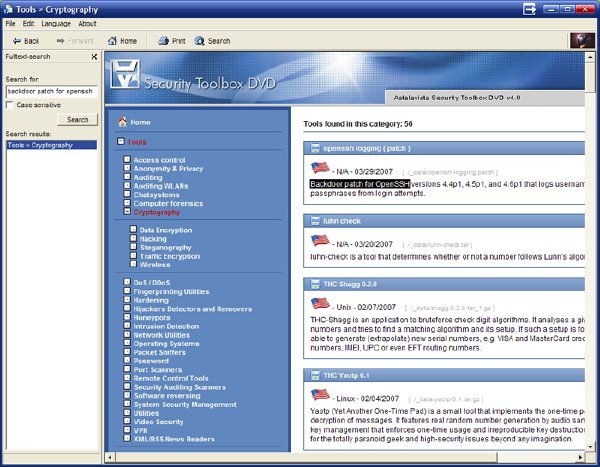The height and width of the screenshot is (467, 600).
Task: Click the Print toolbar printer icon
Action: tap(163, 41)
